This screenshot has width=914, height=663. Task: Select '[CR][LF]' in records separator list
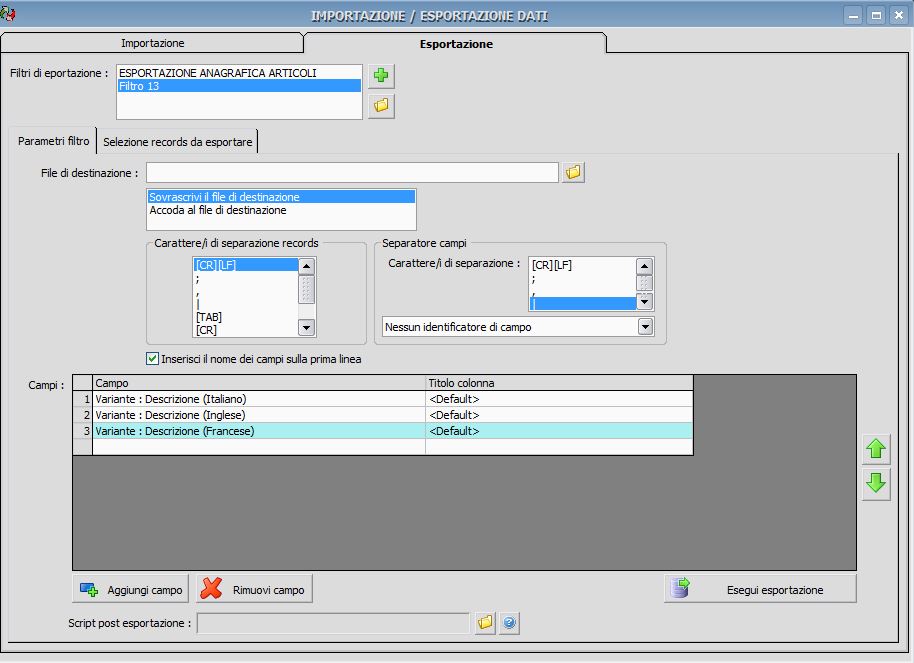pos(246,265)
